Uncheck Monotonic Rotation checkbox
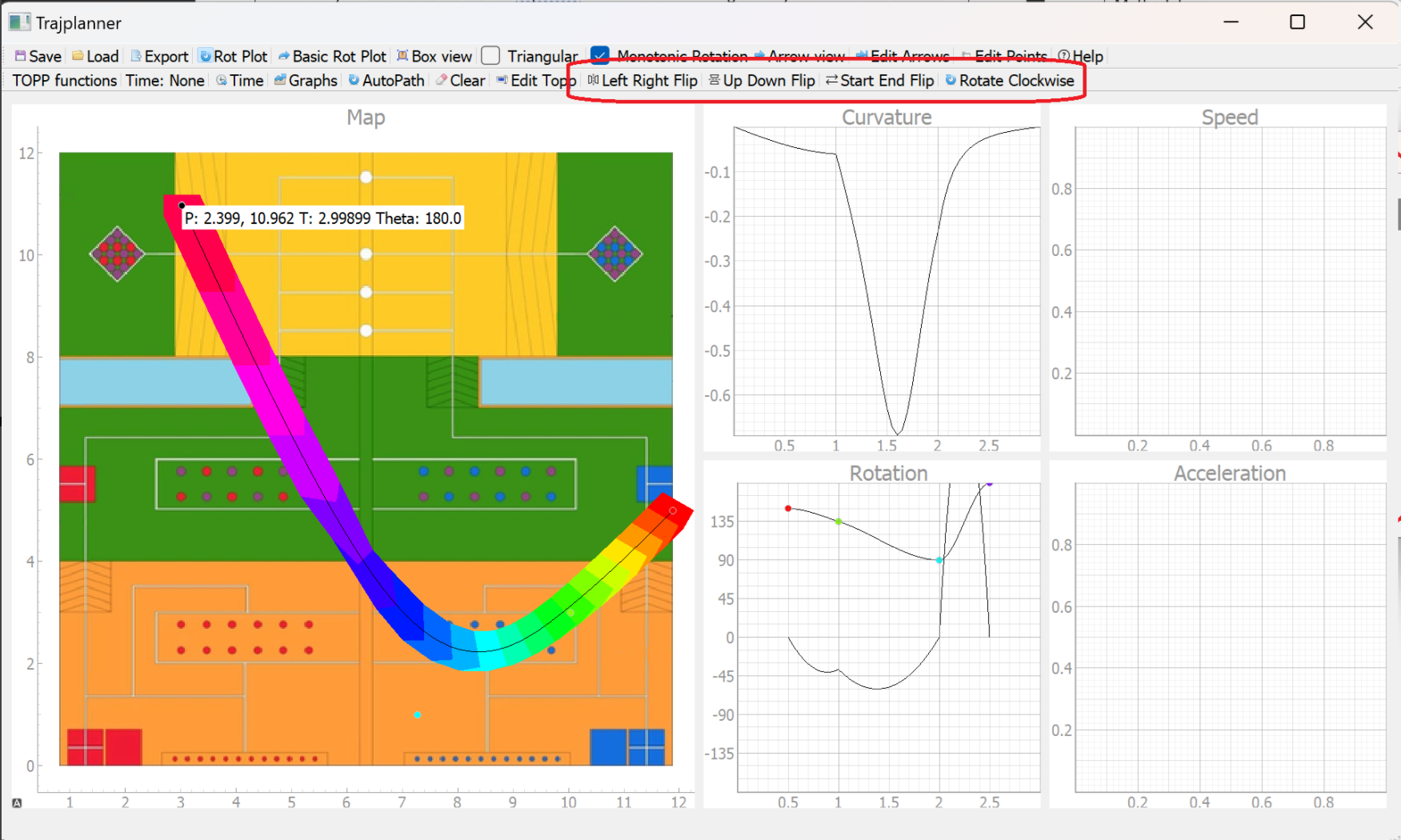The width and height of the screenshot is (1401, 840). 600,56
